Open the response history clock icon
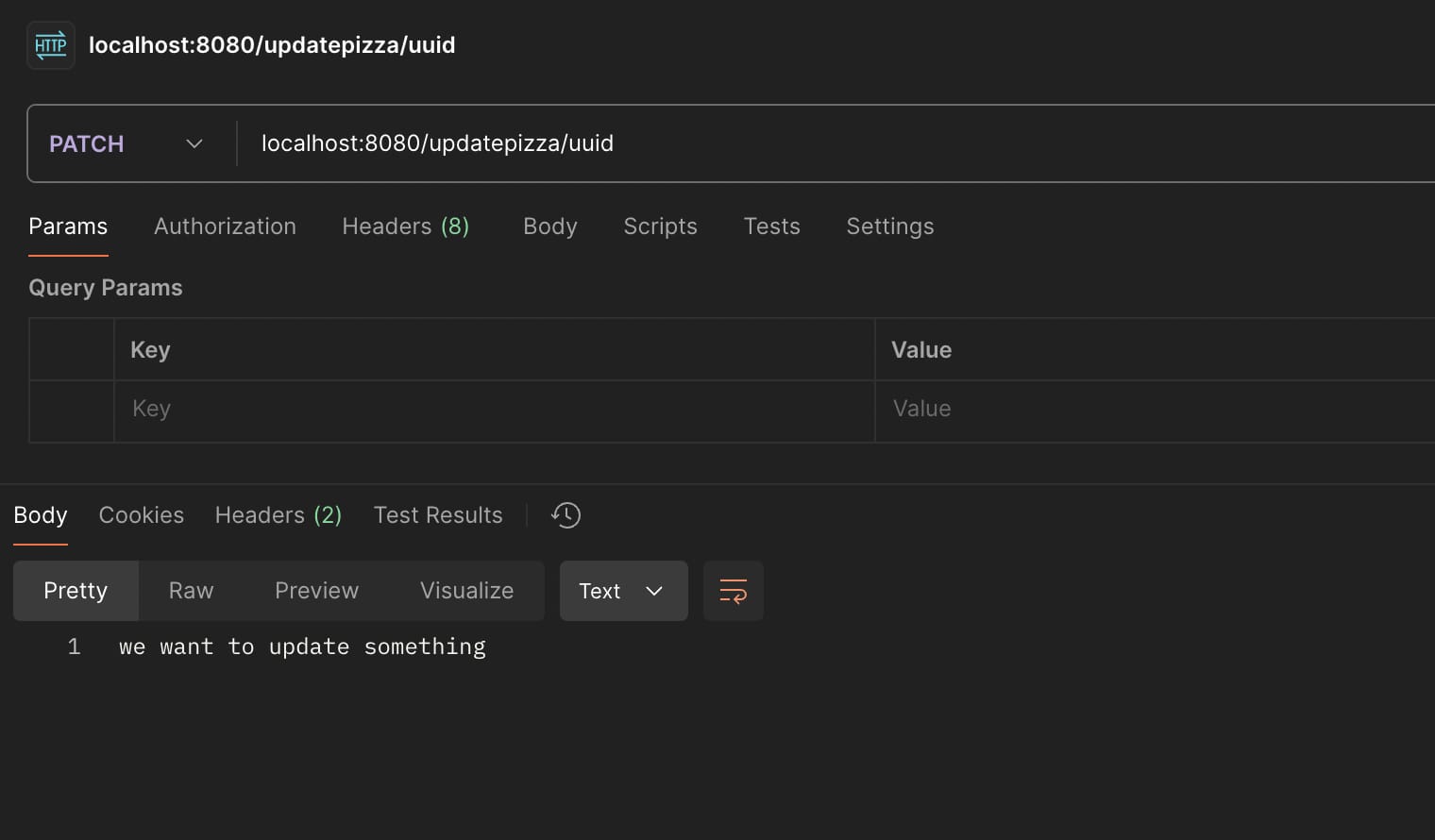The image size is (1435, 840). click(566, 515)
